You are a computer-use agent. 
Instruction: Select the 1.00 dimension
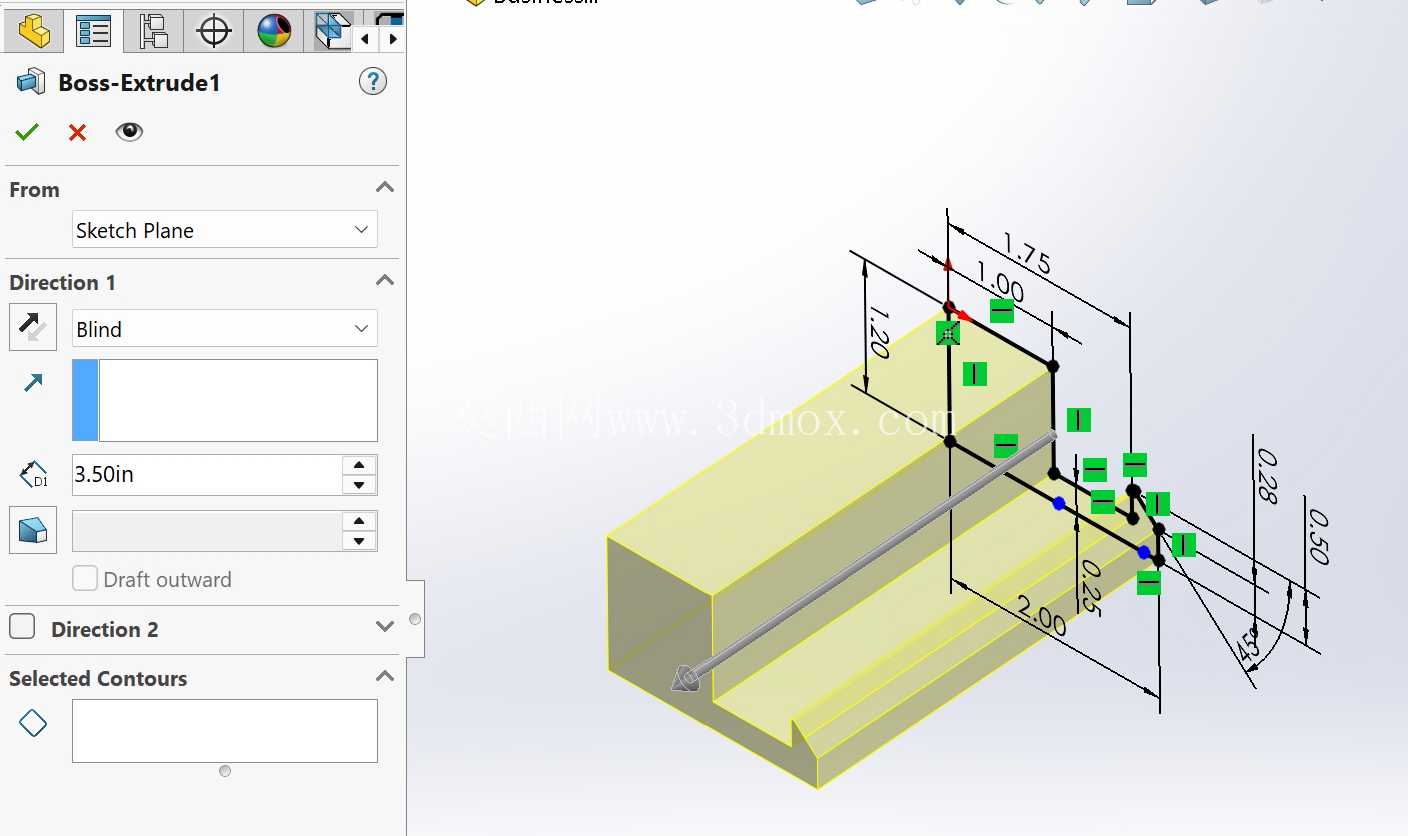tap(1000, 283)
